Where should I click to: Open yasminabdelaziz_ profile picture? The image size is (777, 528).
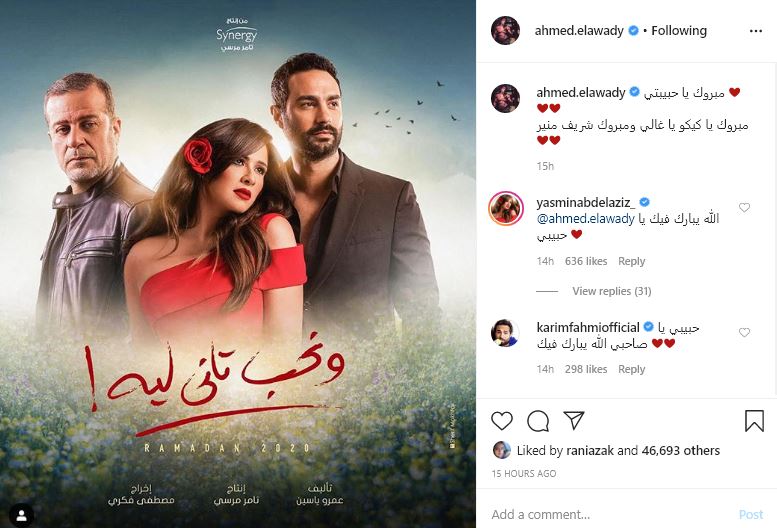click(505, 208)
